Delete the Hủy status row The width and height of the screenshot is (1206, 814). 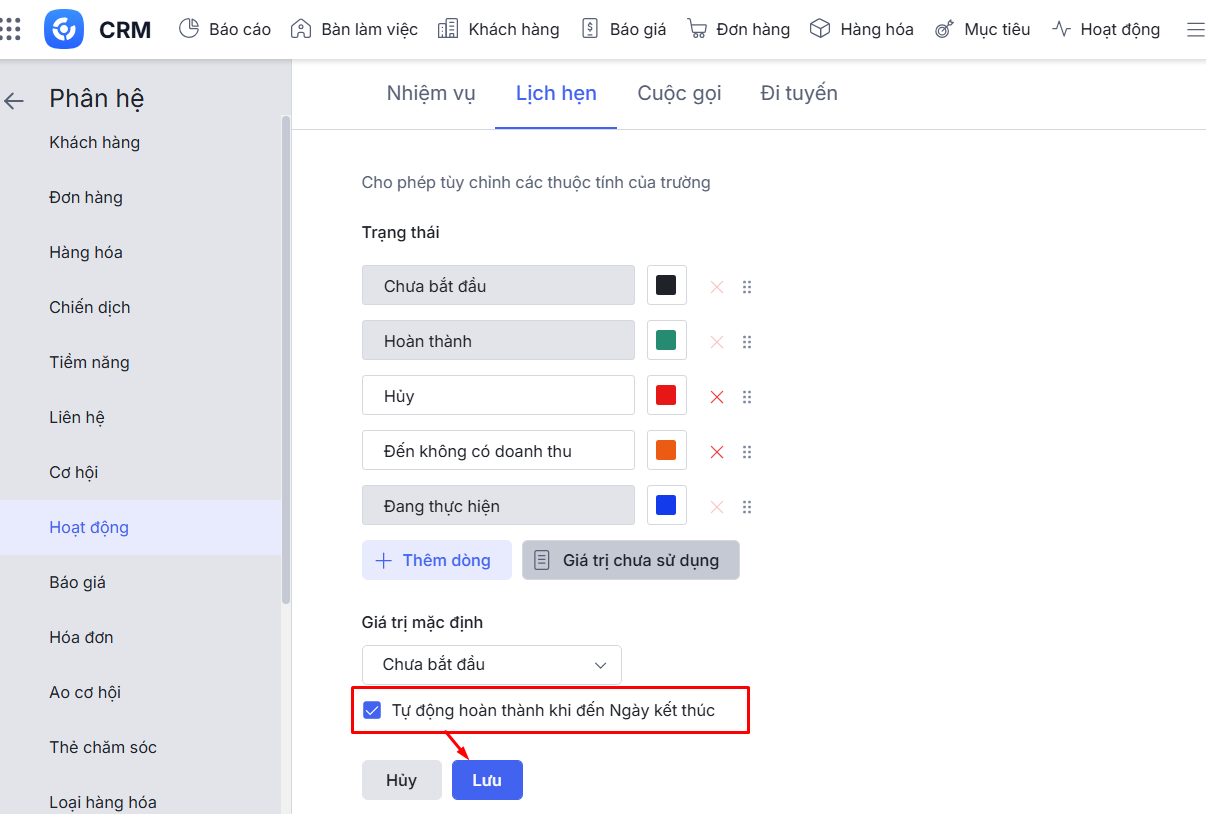pos(716,397)
